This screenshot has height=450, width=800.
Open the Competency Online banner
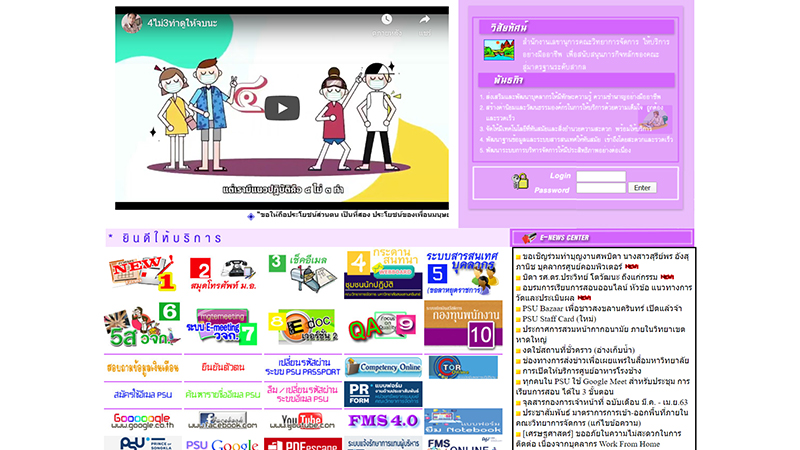click(x=383, y=367)
